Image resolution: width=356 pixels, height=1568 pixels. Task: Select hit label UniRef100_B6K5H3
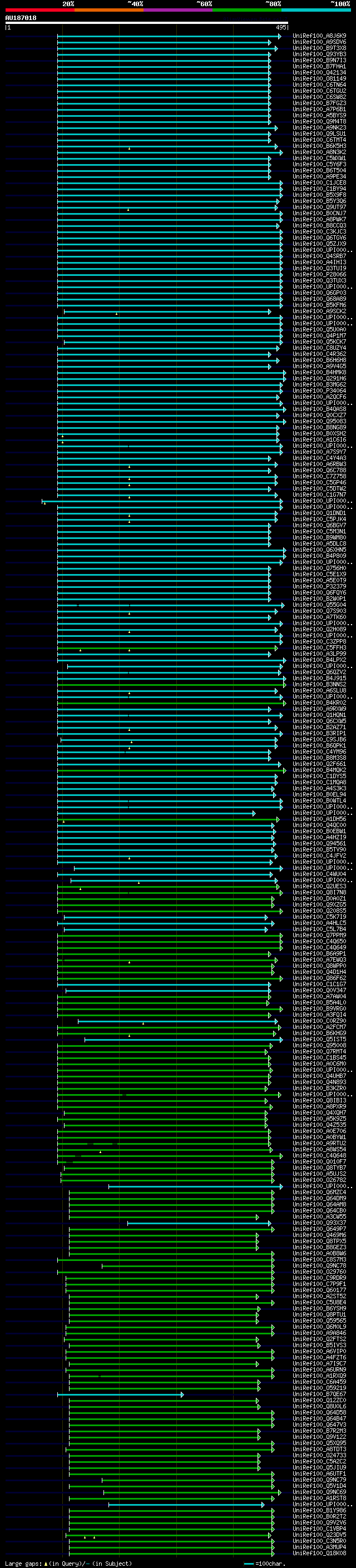319,146
